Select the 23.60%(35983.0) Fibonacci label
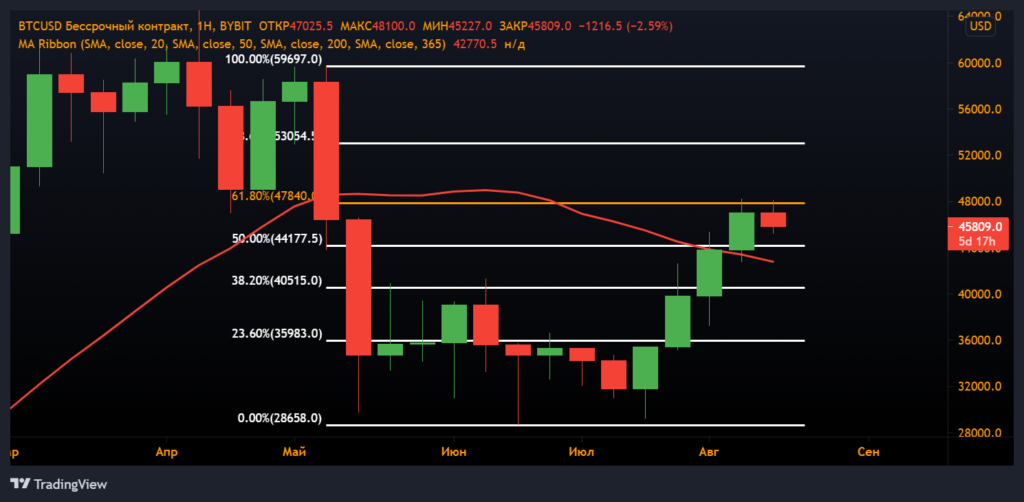1024x502 pixels. point(276,334)
